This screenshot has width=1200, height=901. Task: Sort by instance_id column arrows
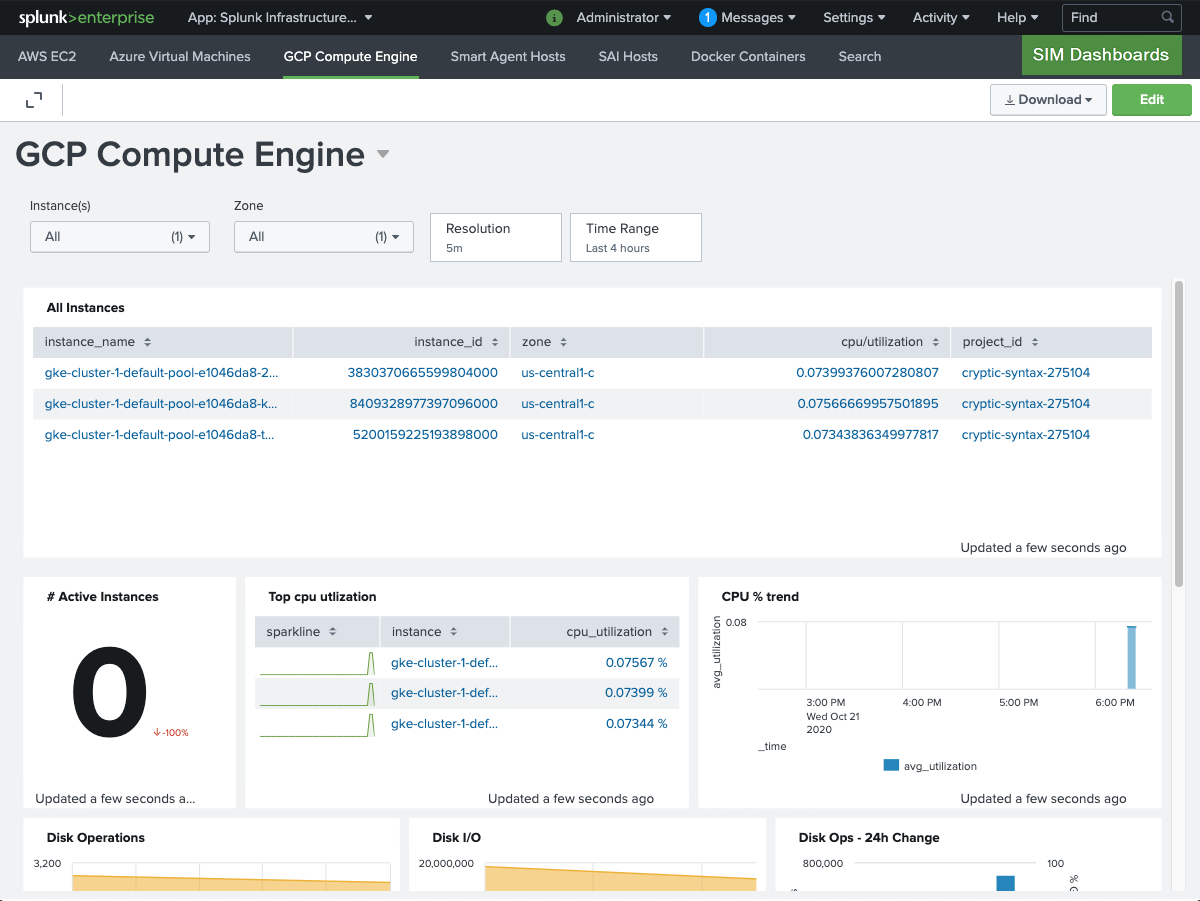pos(494,342)
